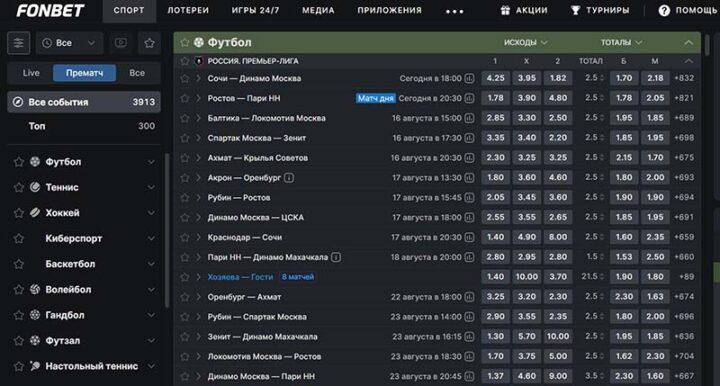Open the gift icon for Акции
720x386 pixels.
click(505, 10)
